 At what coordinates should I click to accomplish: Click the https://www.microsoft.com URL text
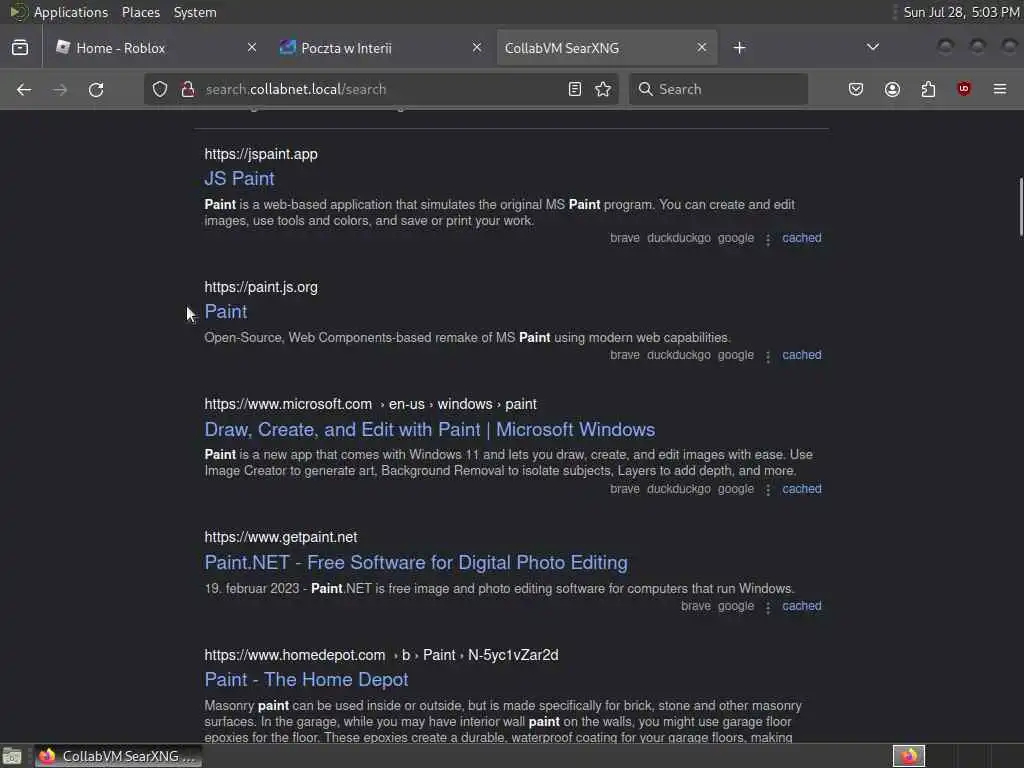point(288,404)
